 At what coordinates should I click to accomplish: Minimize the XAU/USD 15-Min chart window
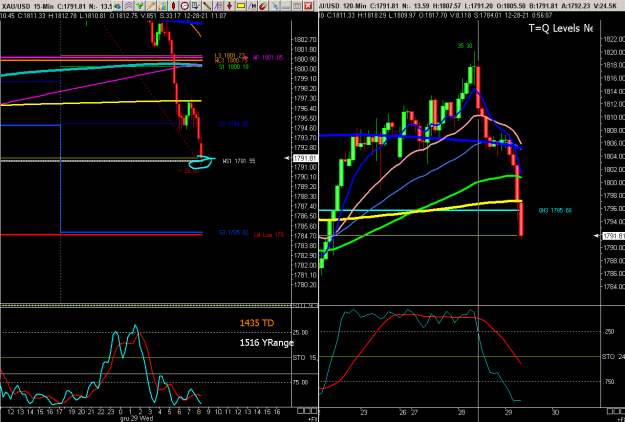[x=286, y=6]
